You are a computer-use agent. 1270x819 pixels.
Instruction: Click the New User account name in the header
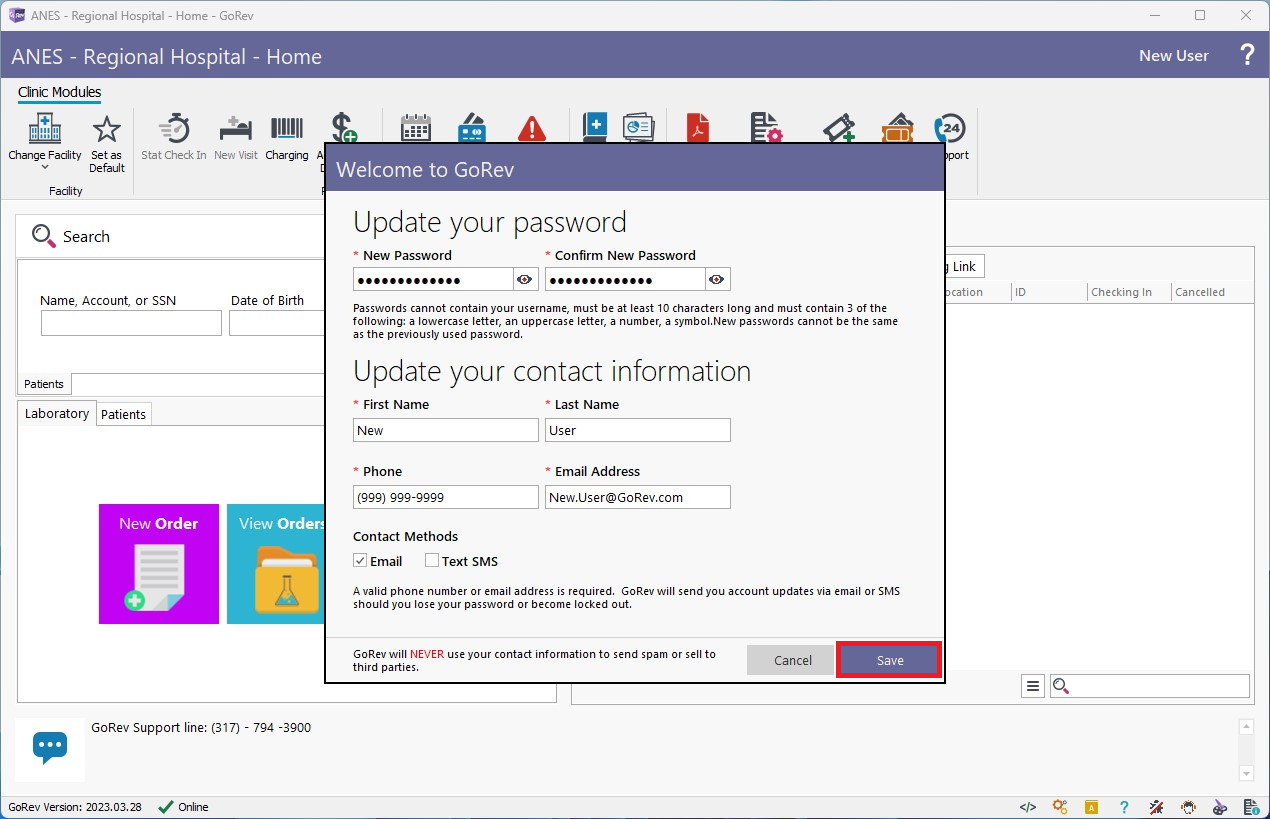pos(1174,56)
